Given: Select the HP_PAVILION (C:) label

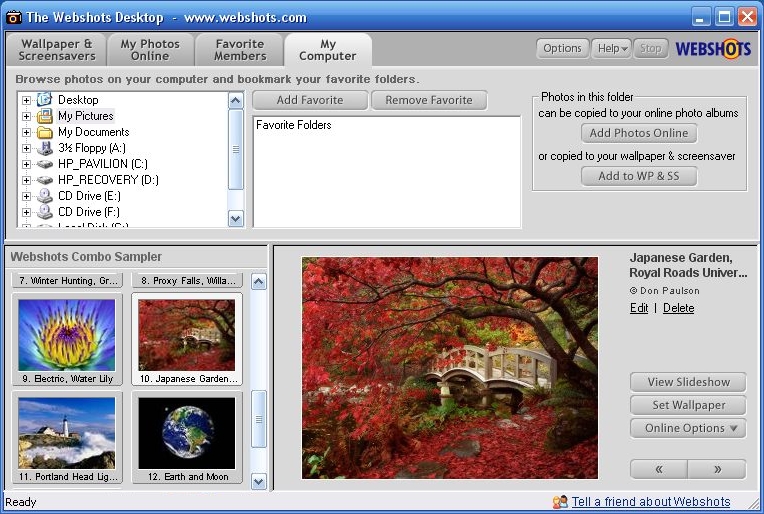Looking at the screenshot, I should click(x=103, y=164).
